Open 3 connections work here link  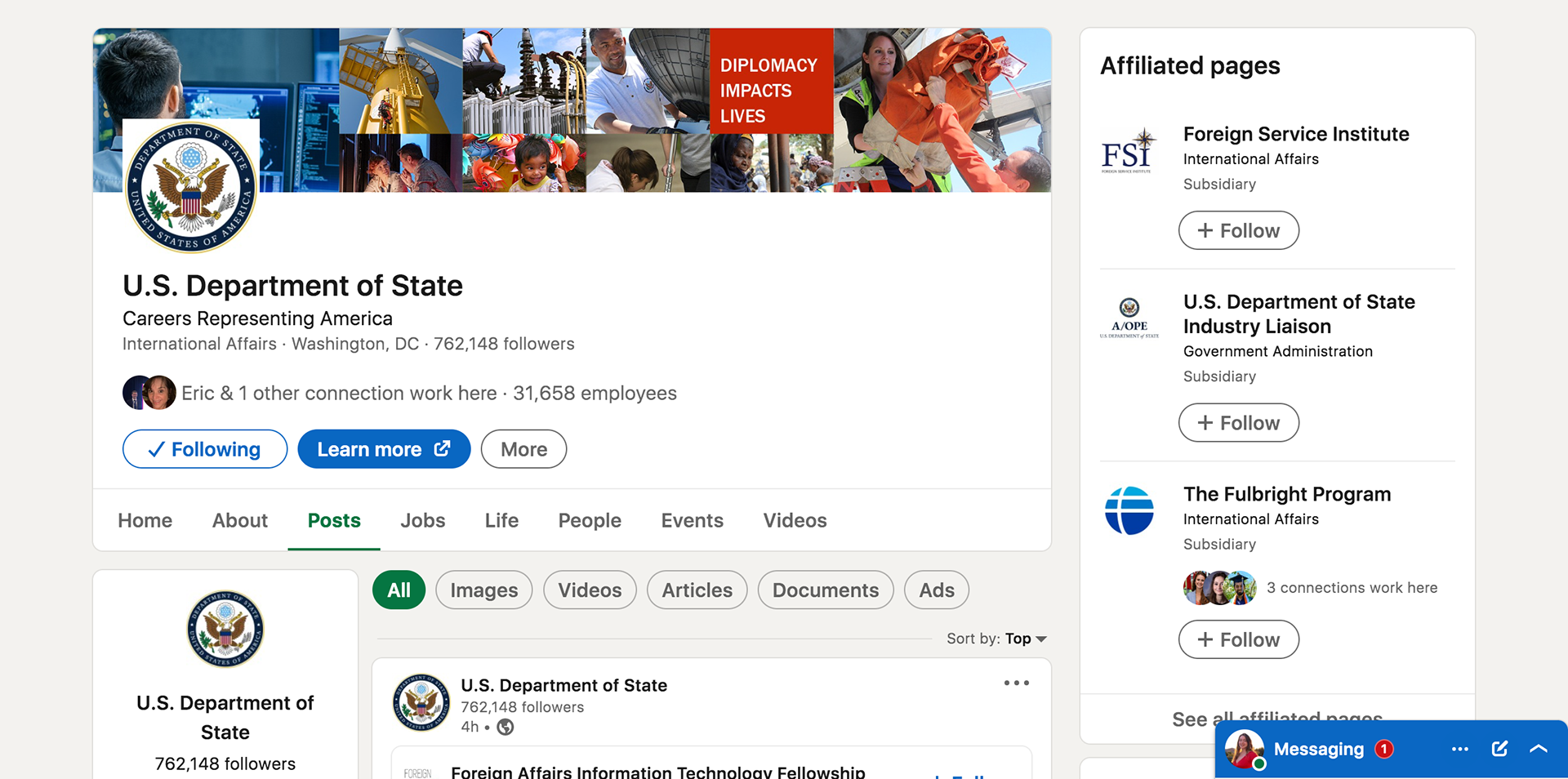tap(1352, 588)
